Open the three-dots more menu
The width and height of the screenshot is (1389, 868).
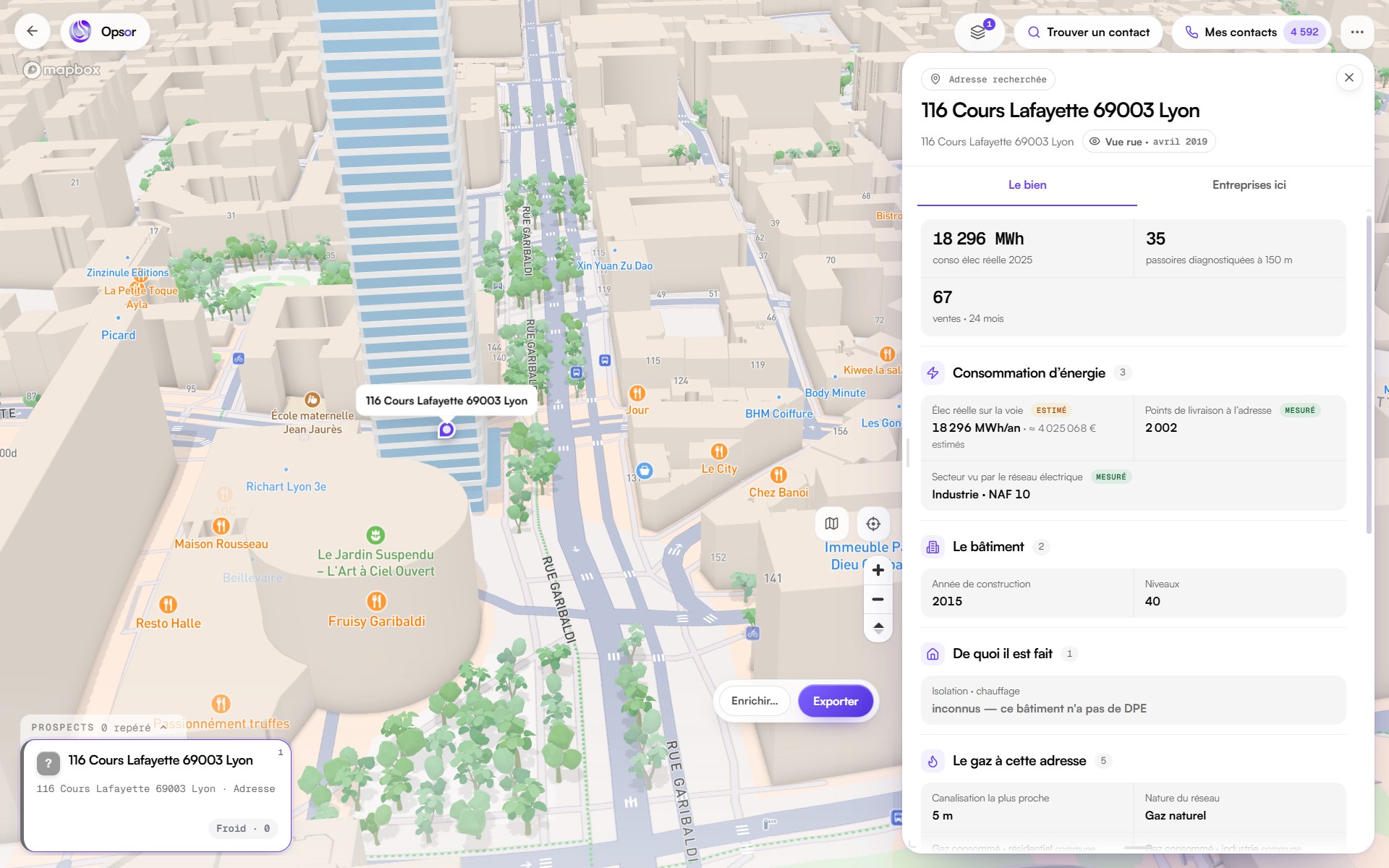click(1357, 32)
